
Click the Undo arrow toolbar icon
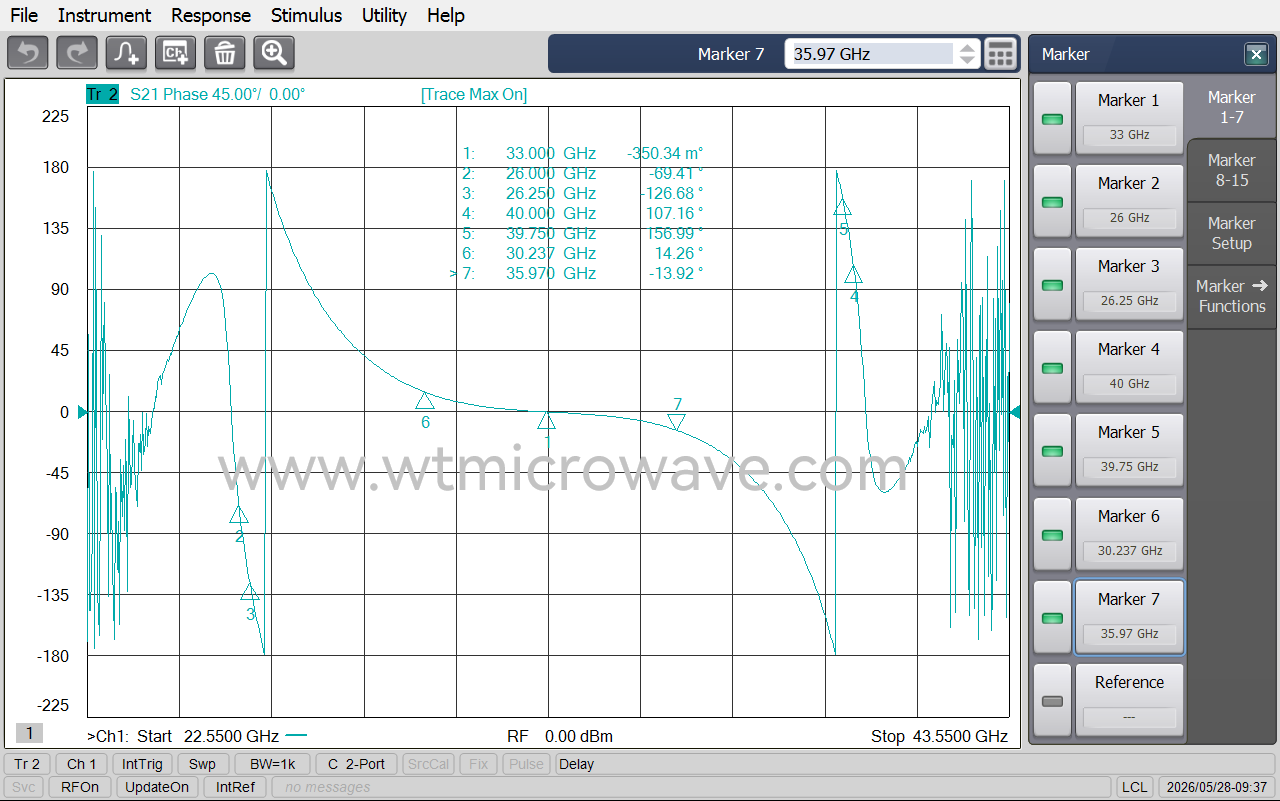pyautogui.click(x=28, y=52)
